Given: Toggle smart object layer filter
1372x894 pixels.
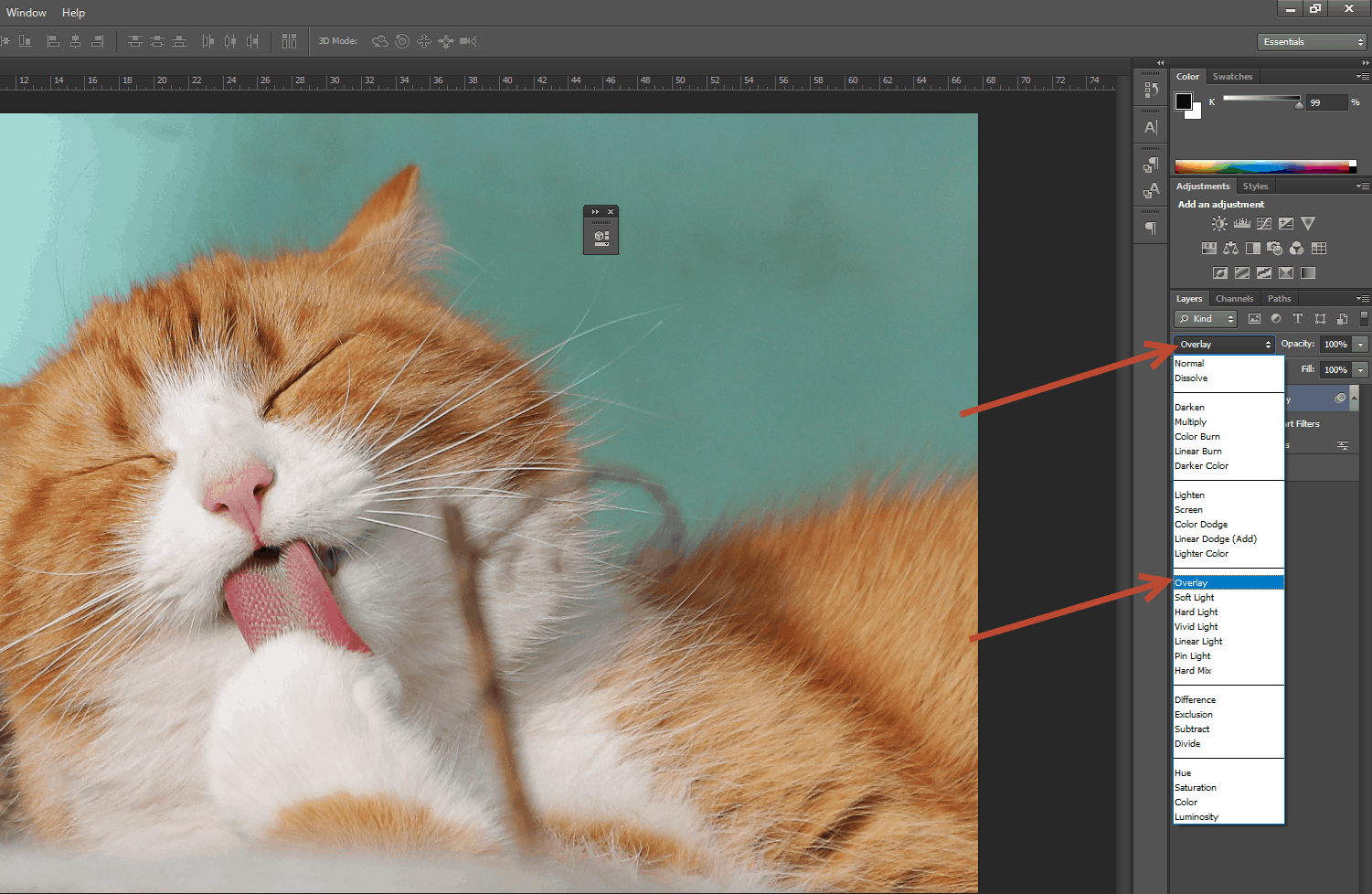Looking at the screenshot, I should coord(1342,319).
